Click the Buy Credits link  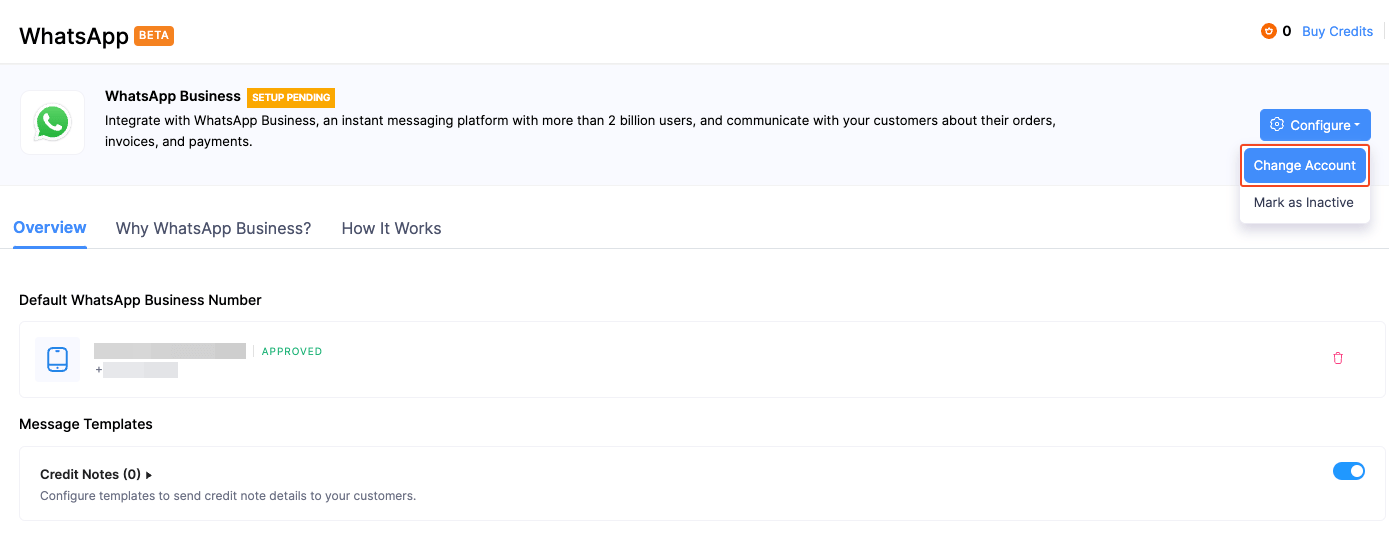point(1337,31)
